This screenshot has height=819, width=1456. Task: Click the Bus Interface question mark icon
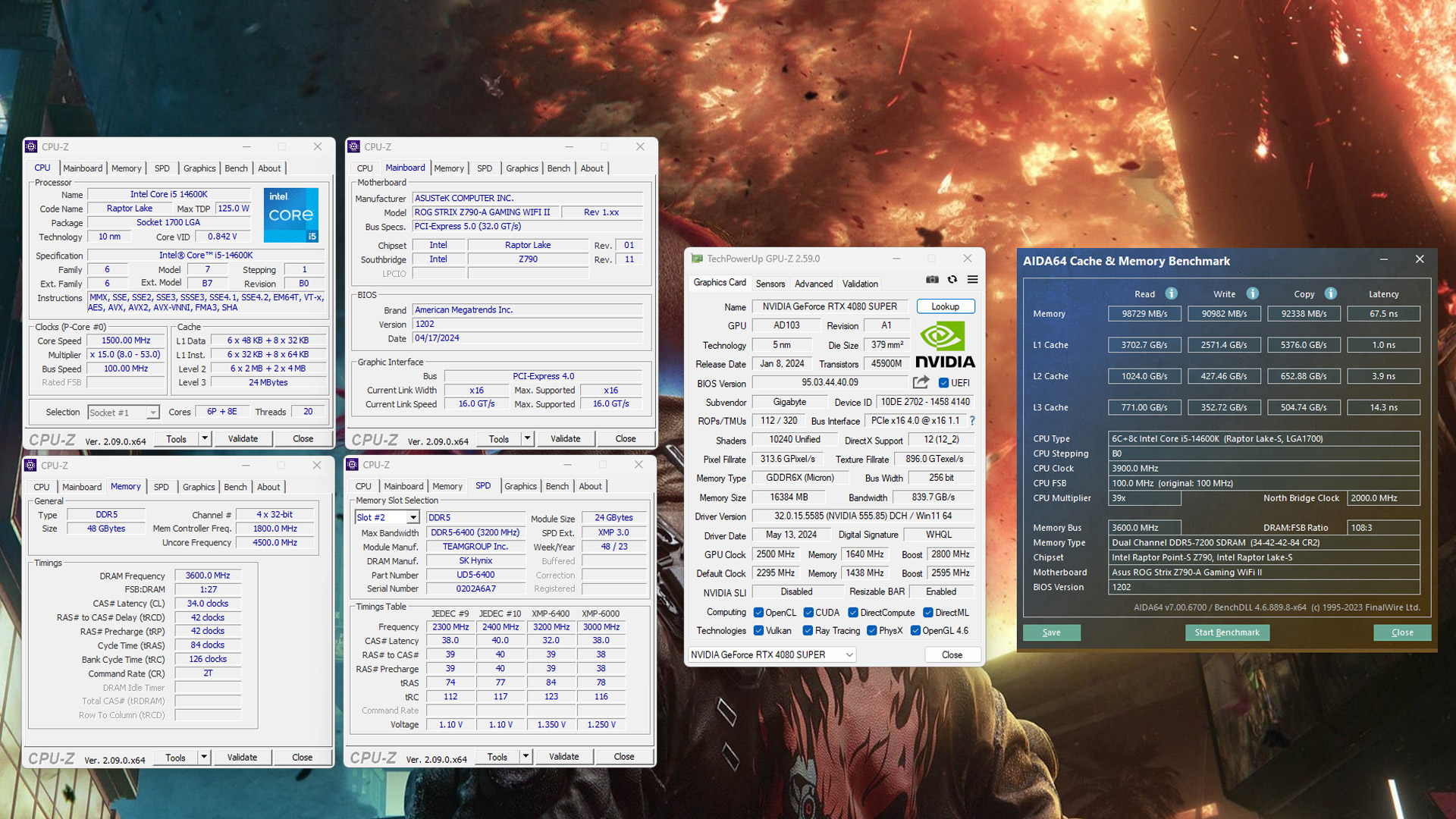[x=972, y=421]
